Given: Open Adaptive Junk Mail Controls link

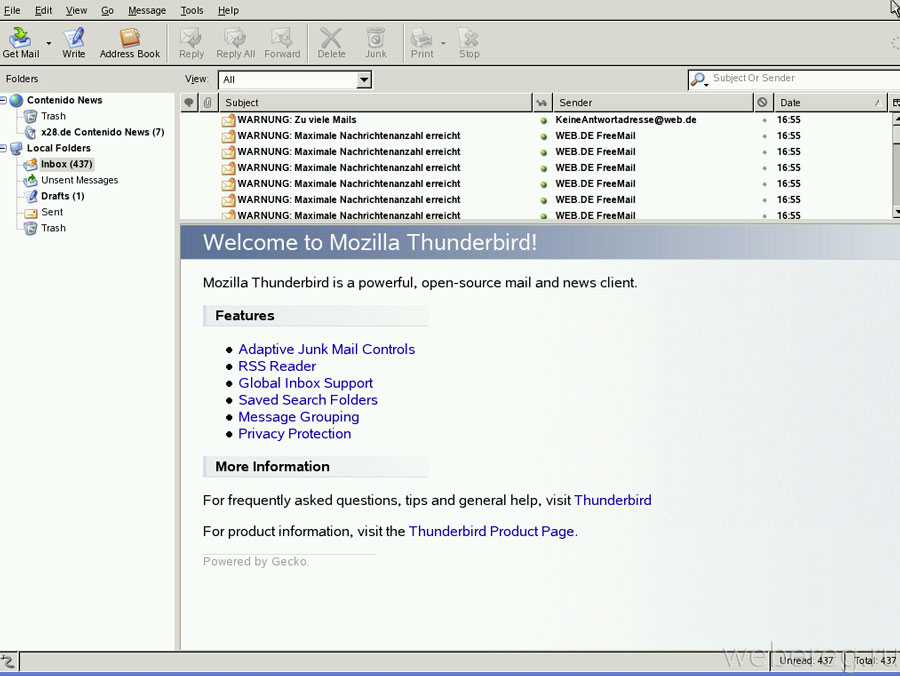Looking at the screenshot, I should (x=327, y=349).
